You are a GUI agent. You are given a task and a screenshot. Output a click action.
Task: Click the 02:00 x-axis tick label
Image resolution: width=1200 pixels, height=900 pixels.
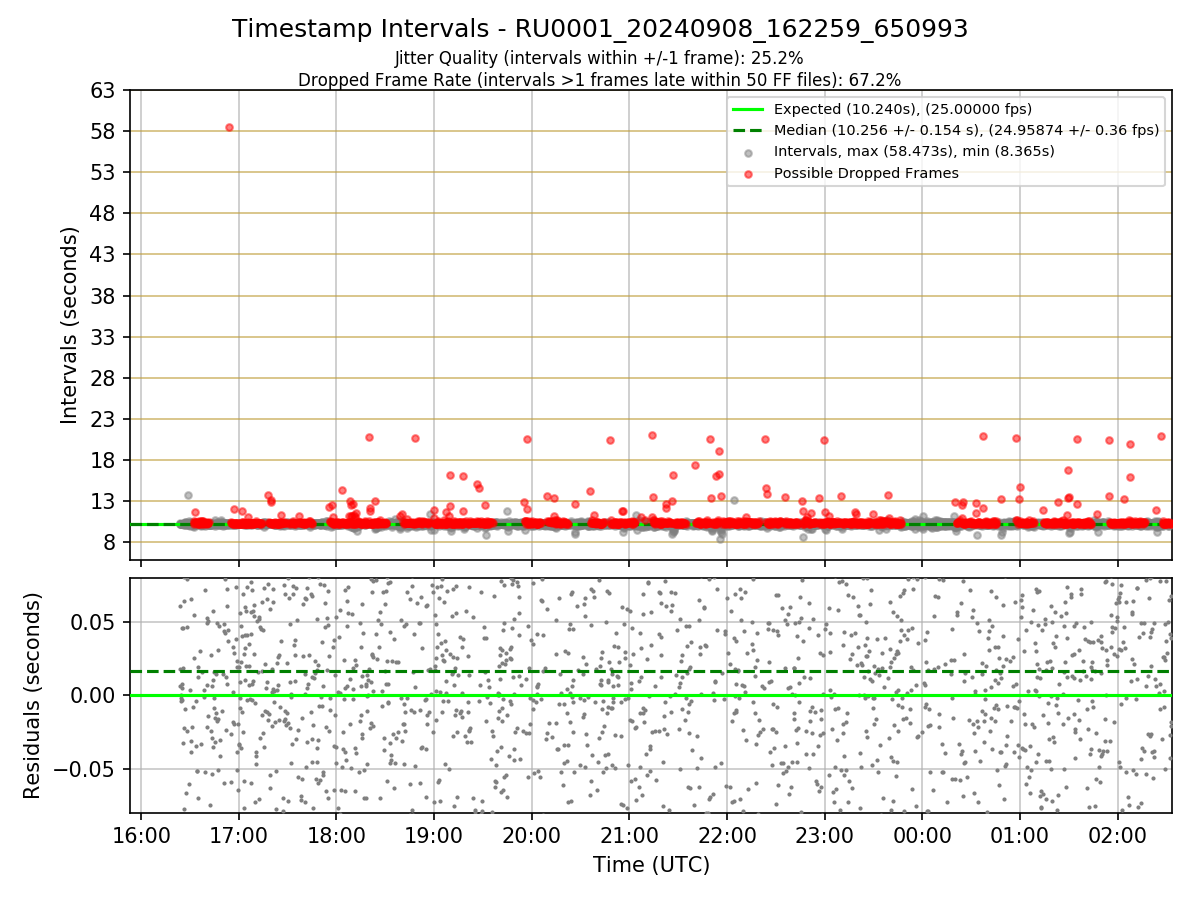tap(1117, 835)
